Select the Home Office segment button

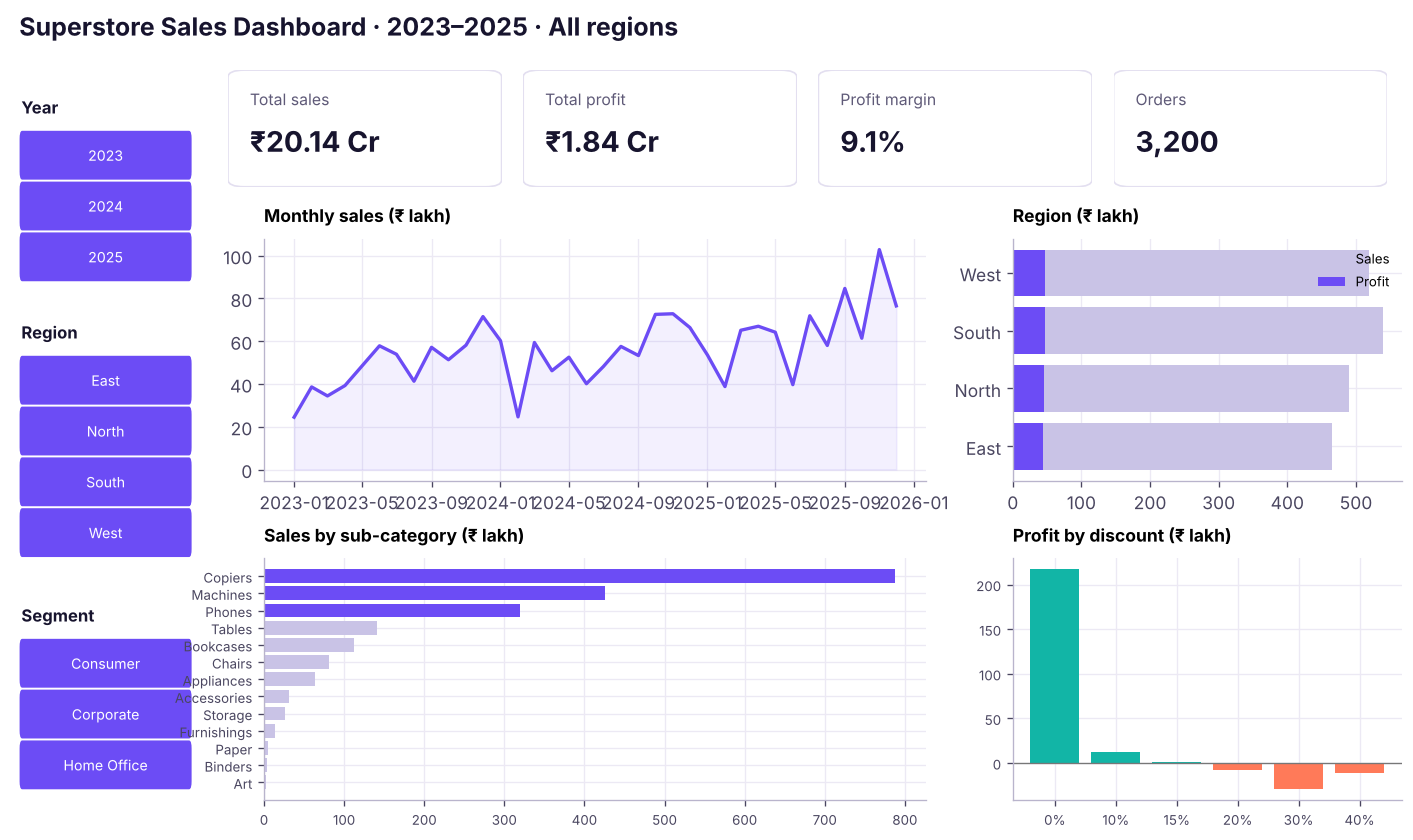click(x=105, y=765)
